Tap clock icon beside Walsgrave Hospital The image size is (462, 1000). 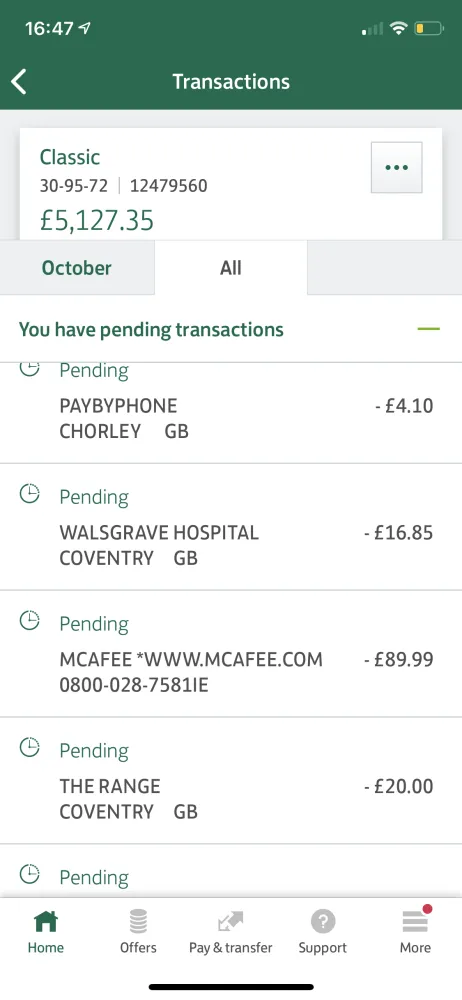click(30, 493)
